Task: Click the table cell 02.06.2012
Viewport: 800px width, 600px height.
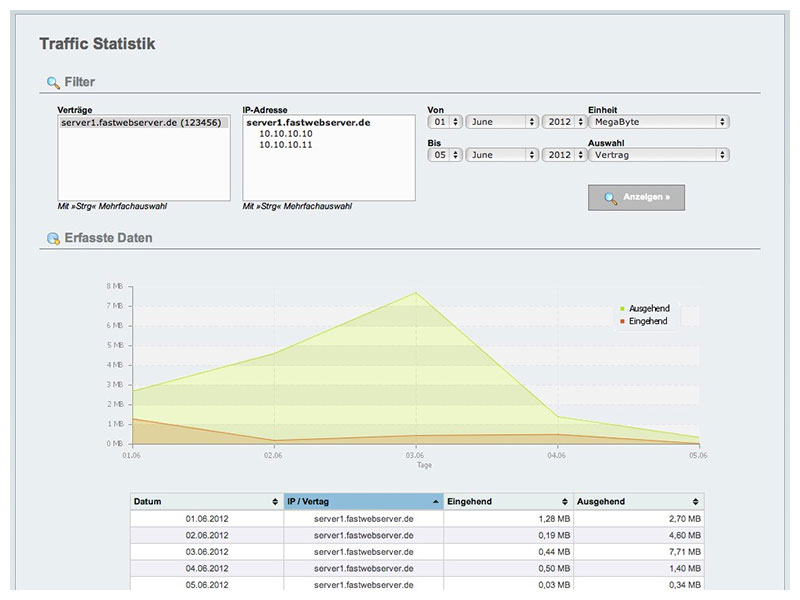Action: coord(207,536)
